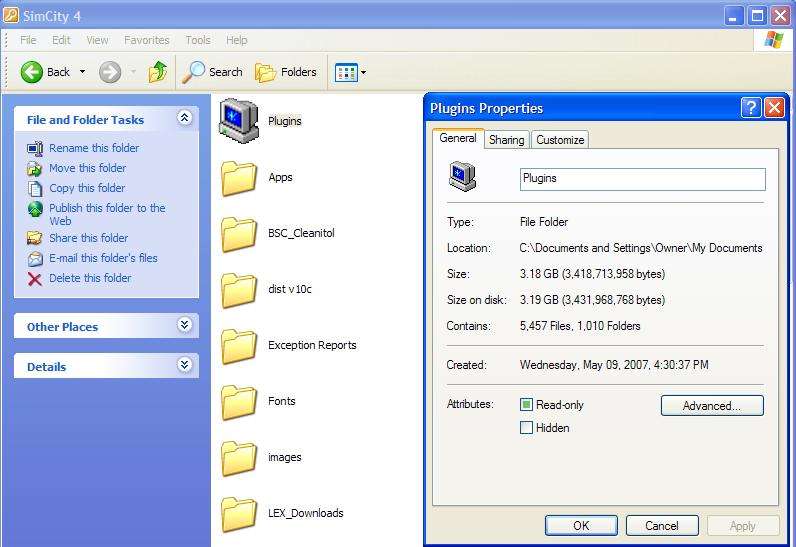Image resolution: width=796 pixels, height=547 pixels.
Task: Switch to the General tab
Action: (x=458, y=138)
